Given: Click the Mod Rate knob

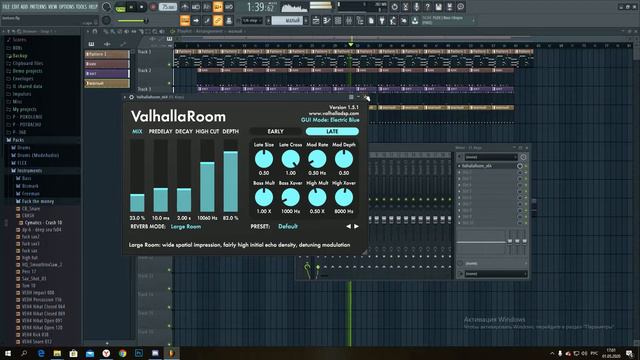Looking at the screenshot, I should point(317,159).
